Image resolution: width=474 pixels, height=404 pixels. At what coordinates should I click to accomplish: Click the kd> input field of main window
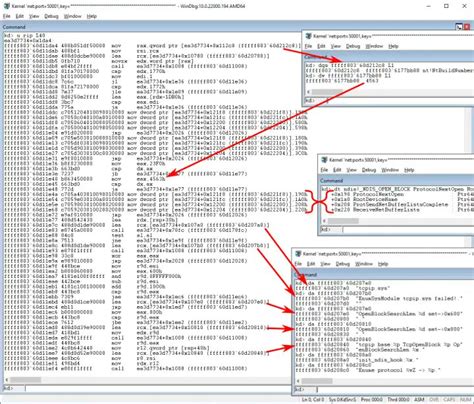pos(158,388)
